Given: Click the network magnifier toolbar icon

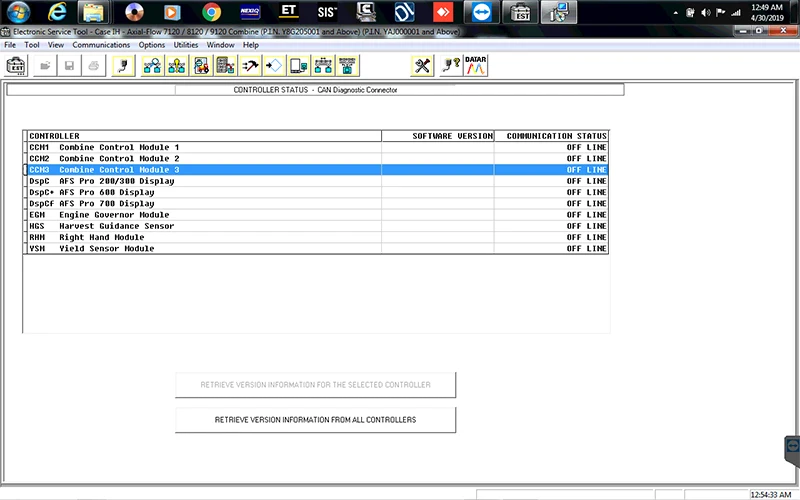Looking at the screenshot, I should coord(152,66).
